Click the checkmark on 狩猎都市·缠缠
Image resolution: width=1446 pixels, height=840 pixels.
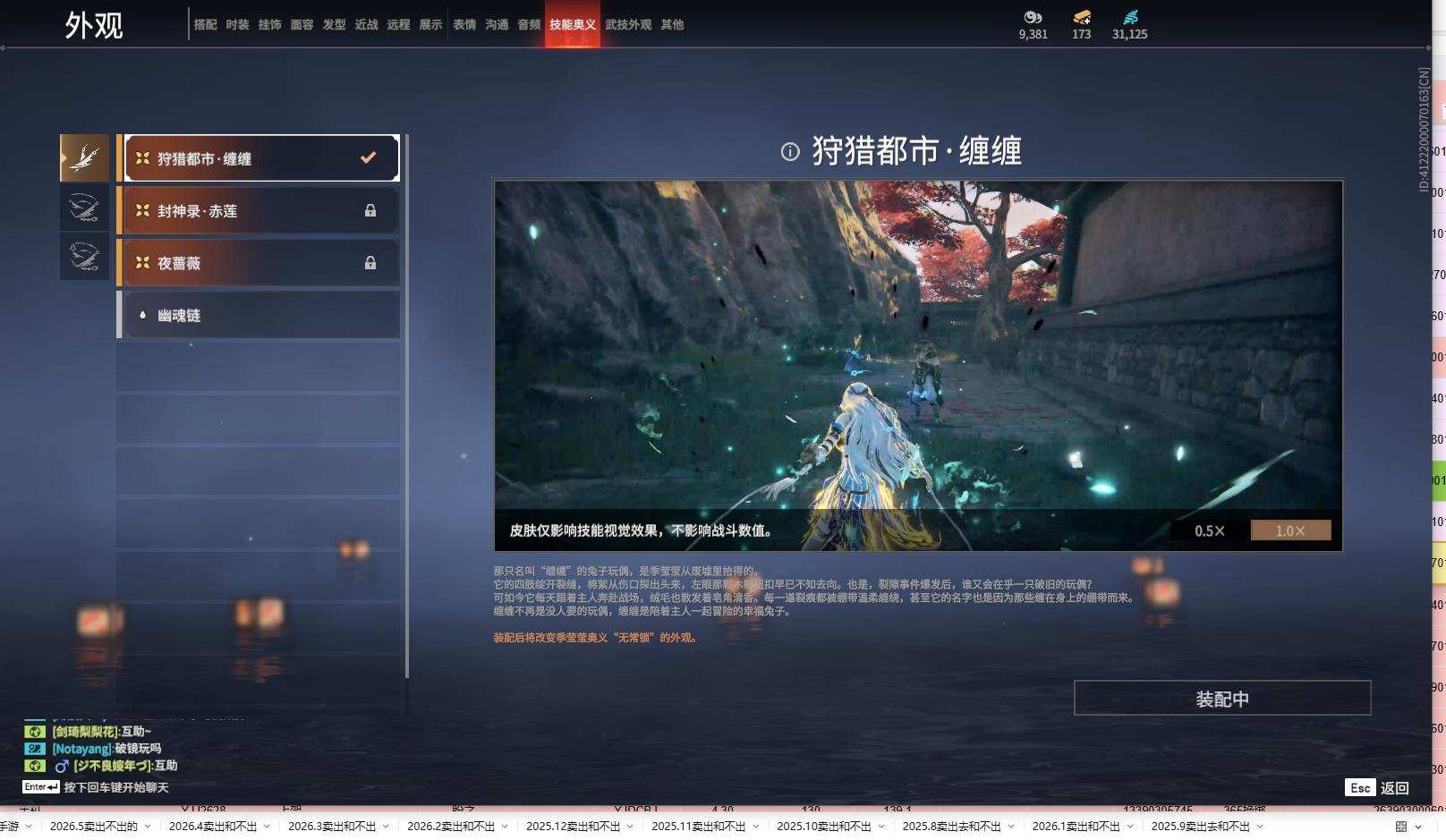click(x=368, y=157)
